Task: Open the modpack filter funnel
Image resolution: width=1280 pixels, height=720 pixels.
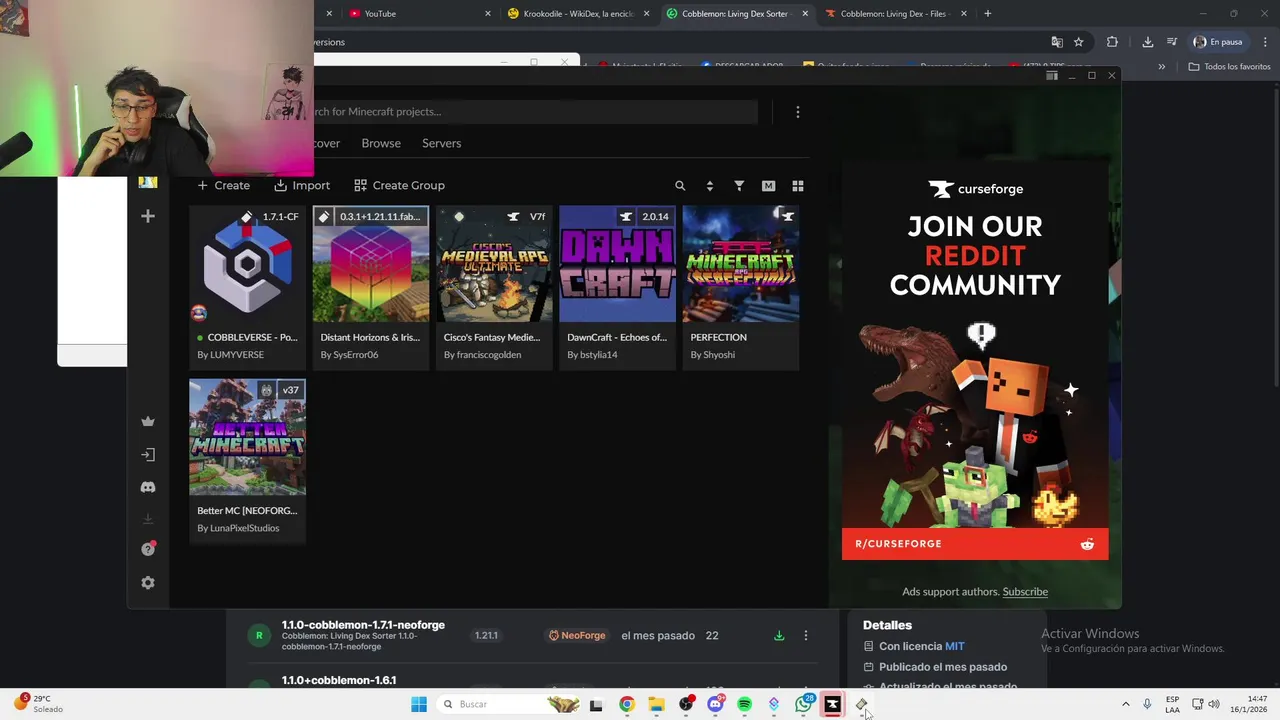Action: coord(739,186)
